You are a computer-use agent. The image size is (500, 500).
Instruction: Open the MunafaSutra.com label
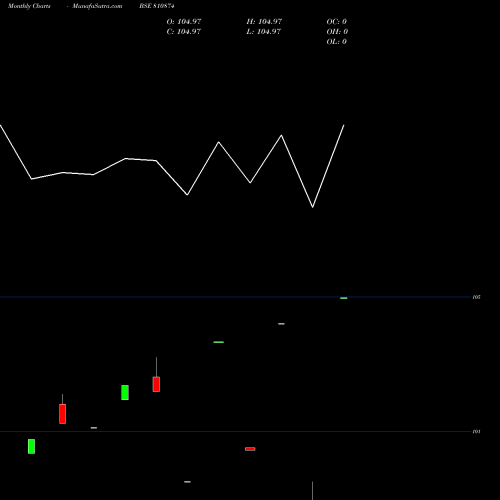tap(97, 6)
